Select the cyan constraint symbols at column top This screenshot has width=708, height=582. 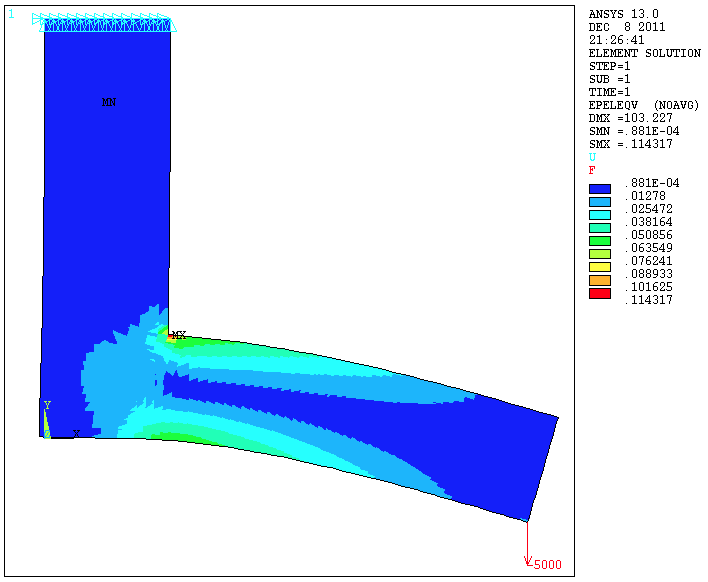point(104,23)
